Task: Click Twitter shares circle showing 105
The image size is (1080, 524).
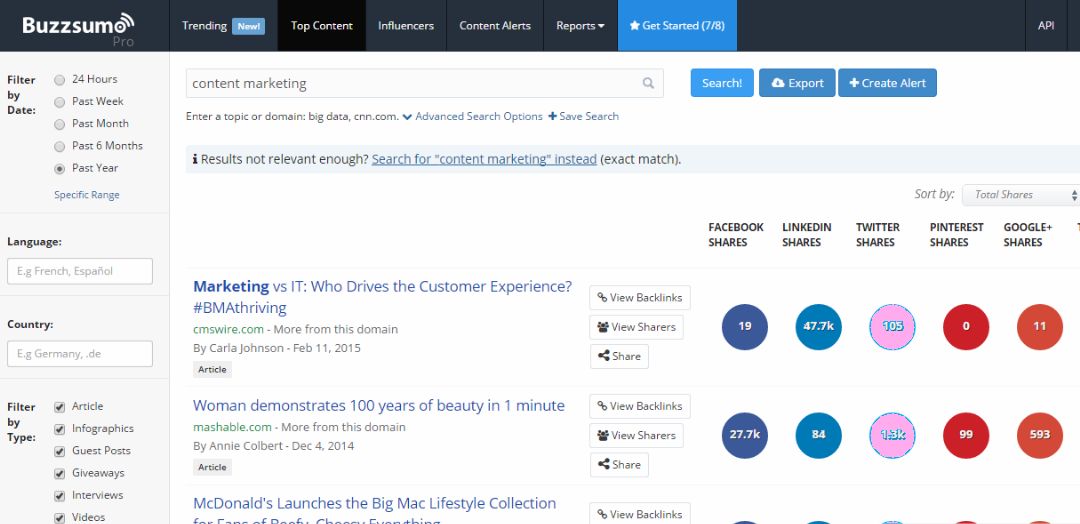Action: point(892,326)
